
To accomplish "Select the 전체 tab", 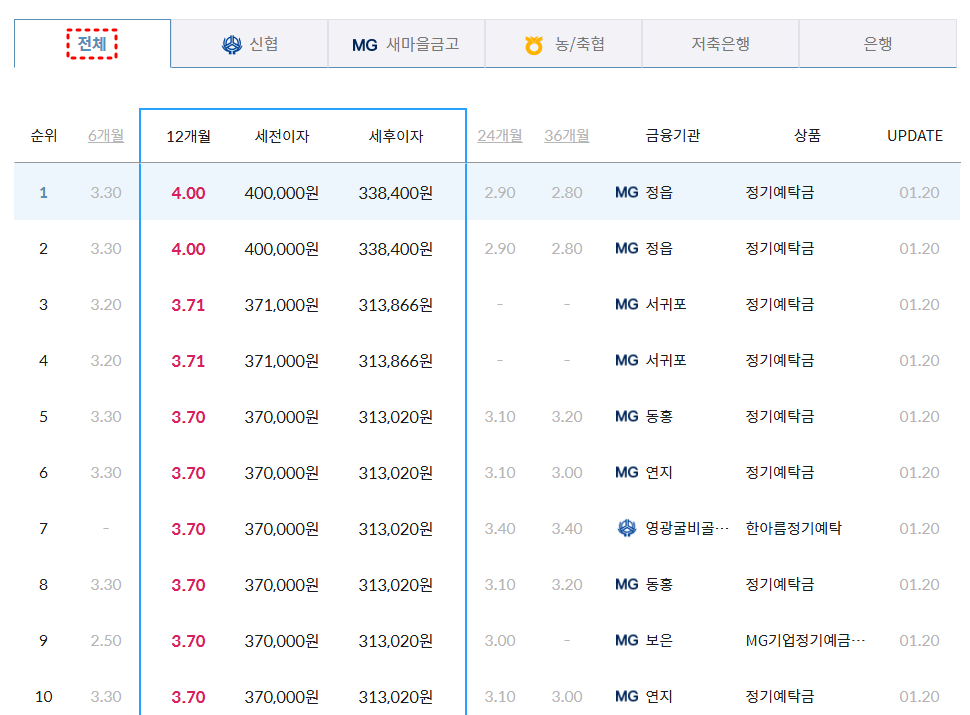I will 92,43.
